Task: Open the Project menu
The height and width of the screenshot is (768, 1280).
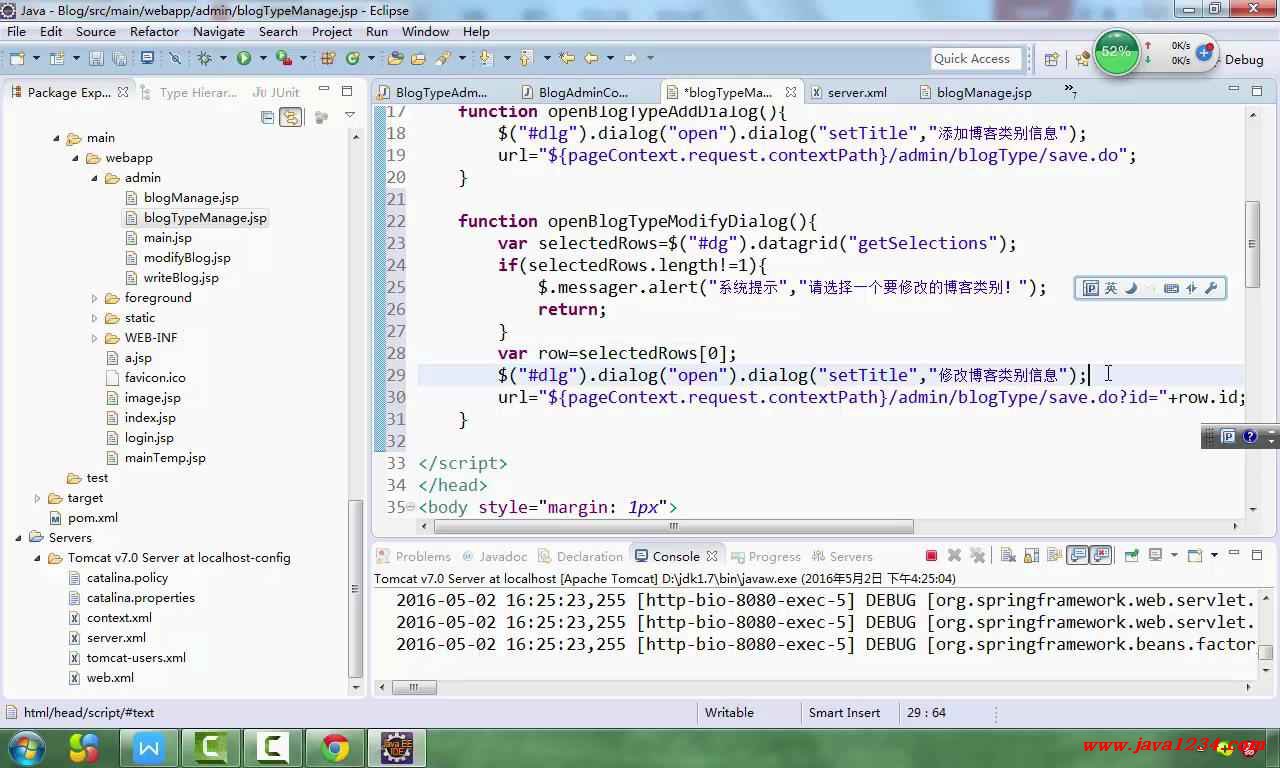Action: point(332,31)
